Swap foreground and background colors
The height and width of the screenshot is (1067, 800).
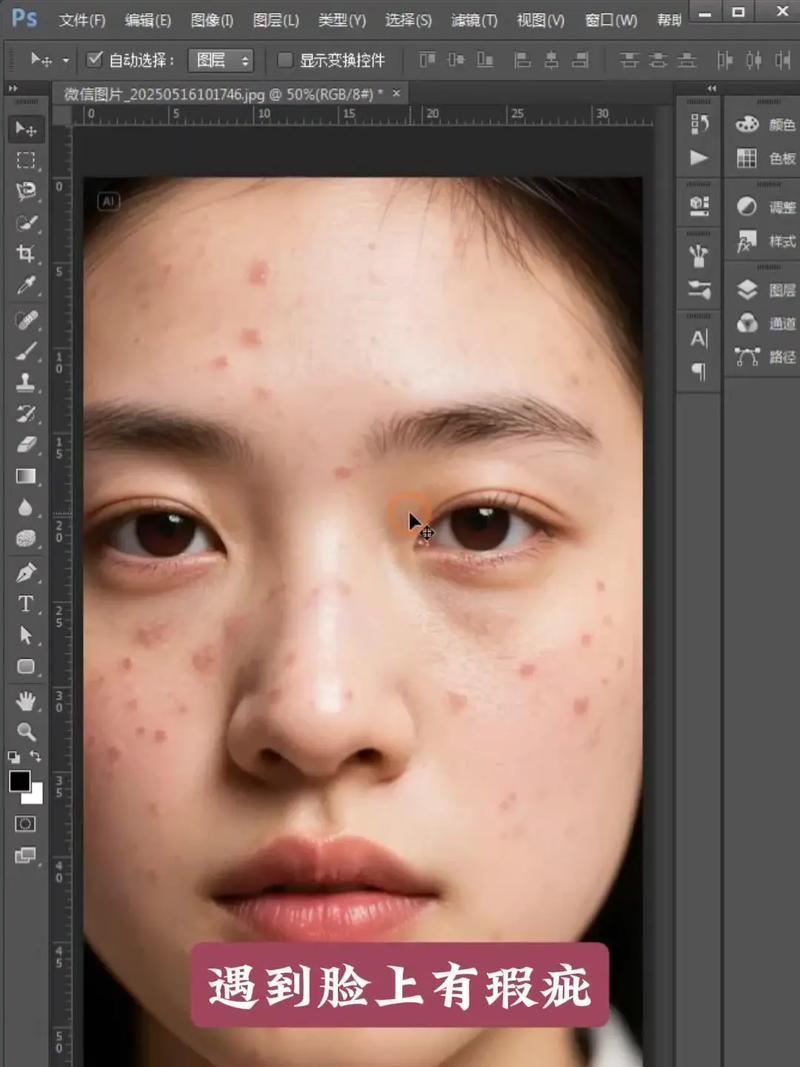[x=35, y=756]
